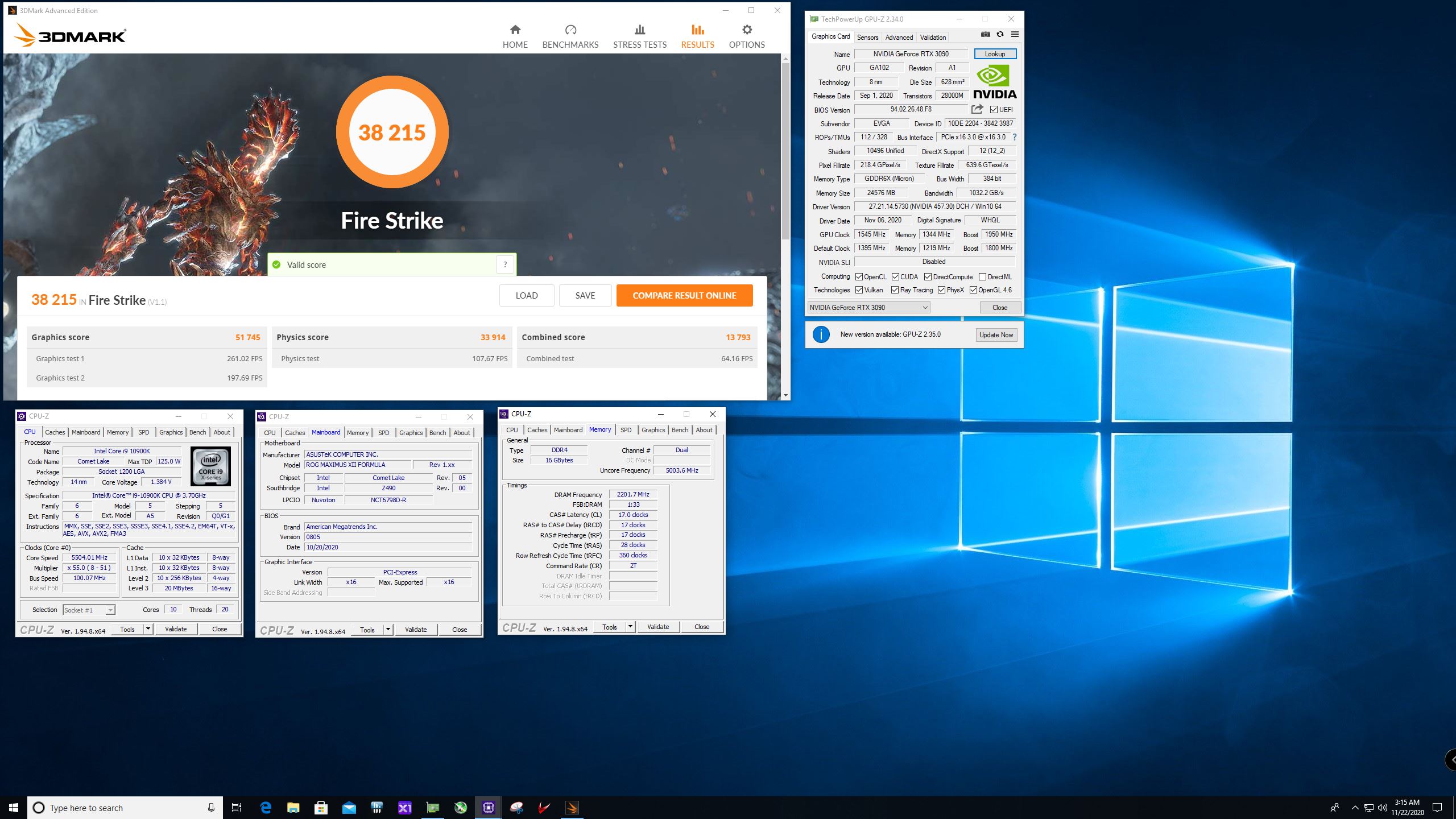Image resolution: width=1456 pixels, height=819 pixels.
Task: Toggle the Vulkan checkbox
Action: pyautogui.click(x=859, y=290)
